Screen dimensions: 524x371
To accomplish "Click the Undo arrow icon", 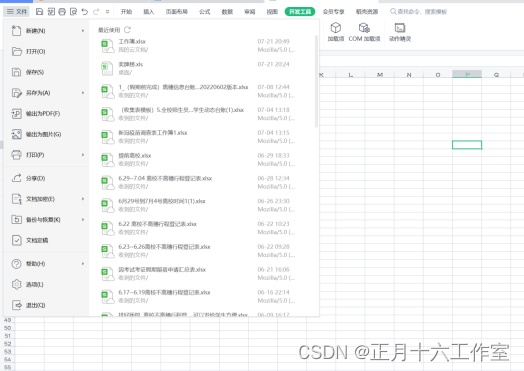I will point(85,12).
